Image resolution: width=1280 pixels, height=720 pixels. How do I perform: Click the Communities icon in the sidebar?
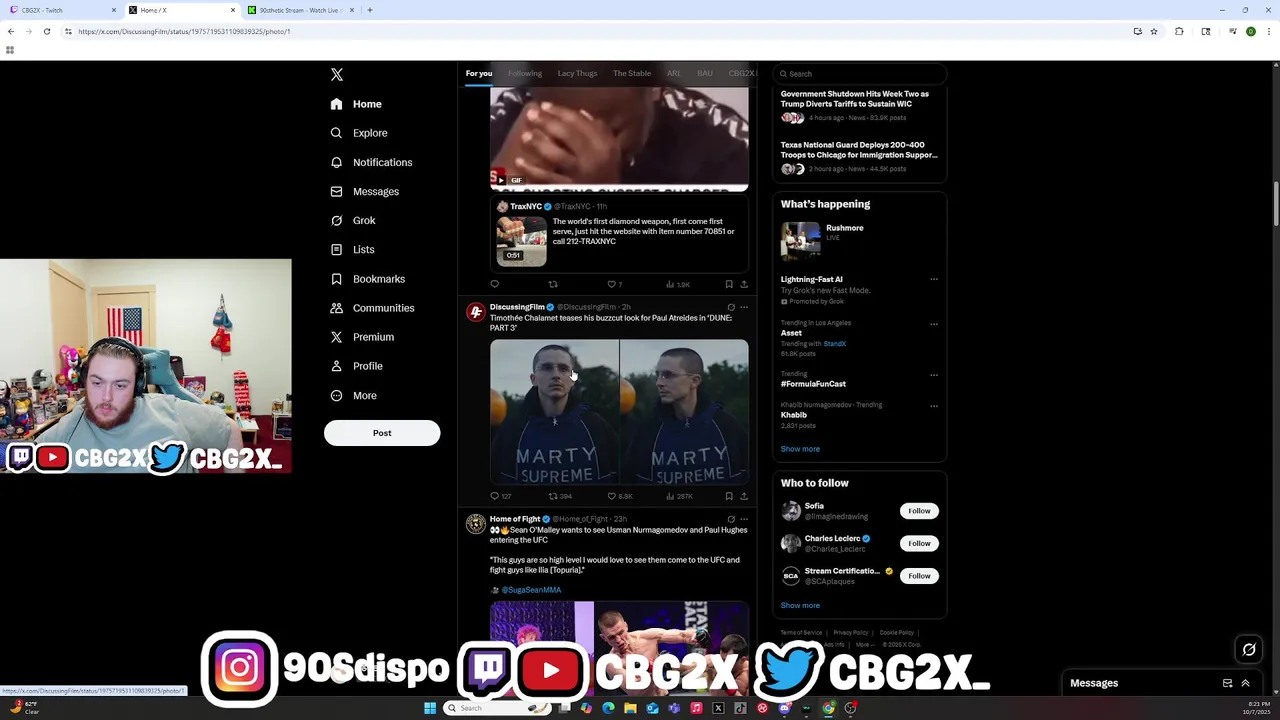point(336,308)
